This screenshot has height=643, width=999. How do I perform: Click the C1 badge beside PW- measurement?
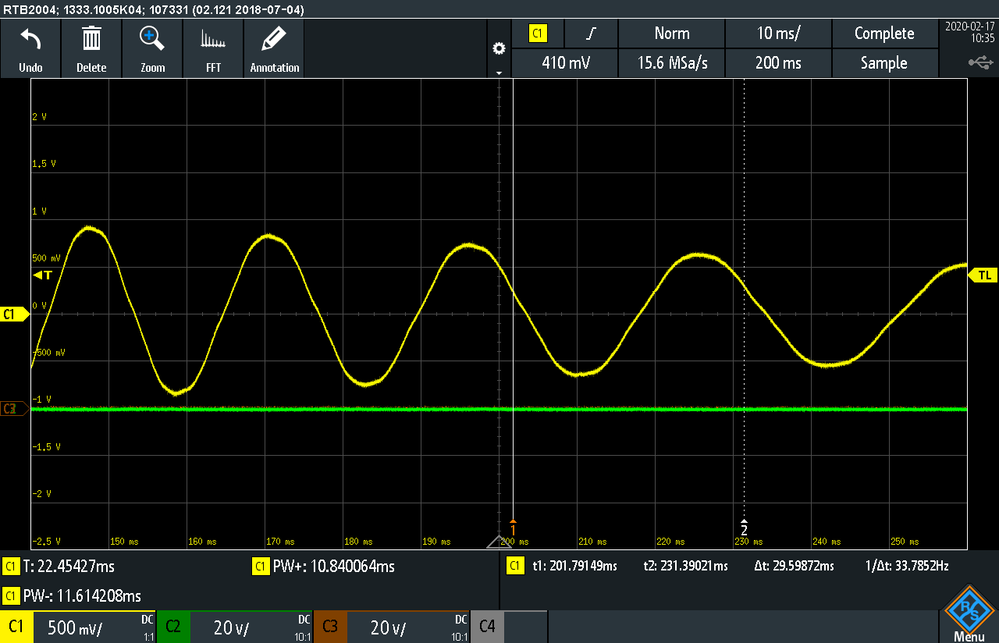(x=11, y=596)
